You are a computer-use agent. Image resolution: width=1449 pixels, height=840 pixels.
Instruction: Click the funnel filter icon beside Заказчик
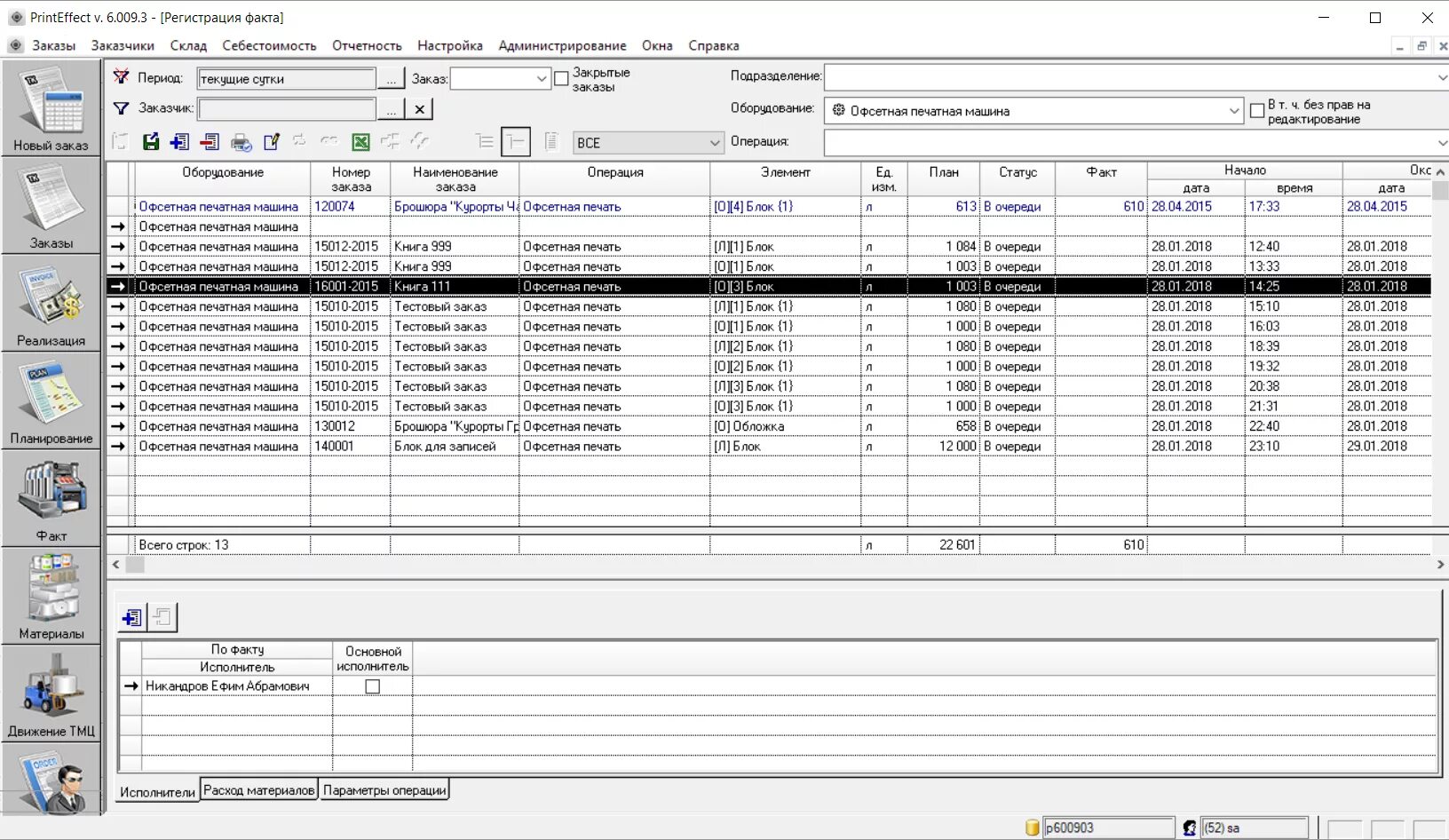pos(122,108)
